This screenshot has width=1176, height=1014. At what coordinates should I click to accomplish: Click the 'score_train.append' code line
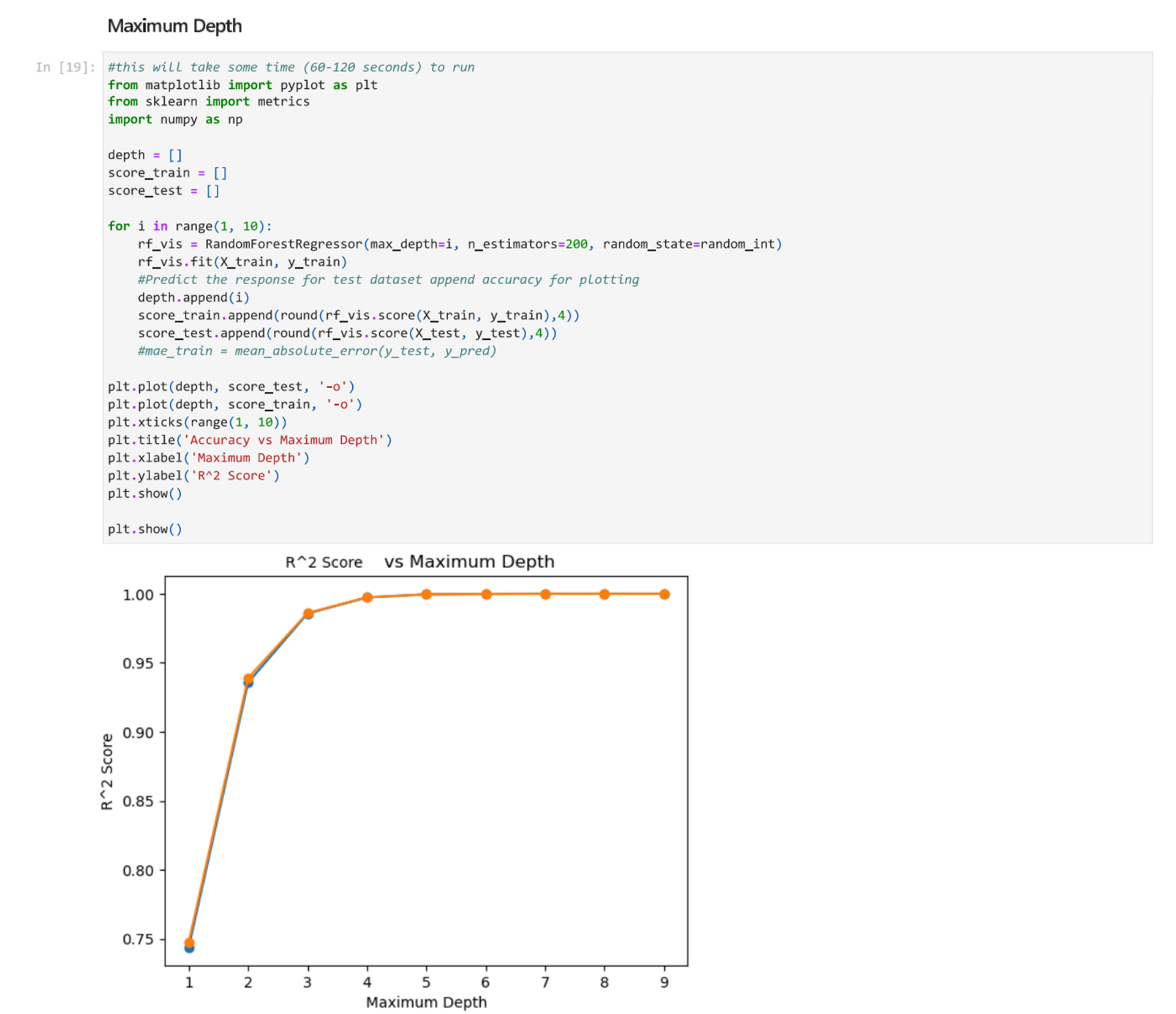[x=358, y=315]
